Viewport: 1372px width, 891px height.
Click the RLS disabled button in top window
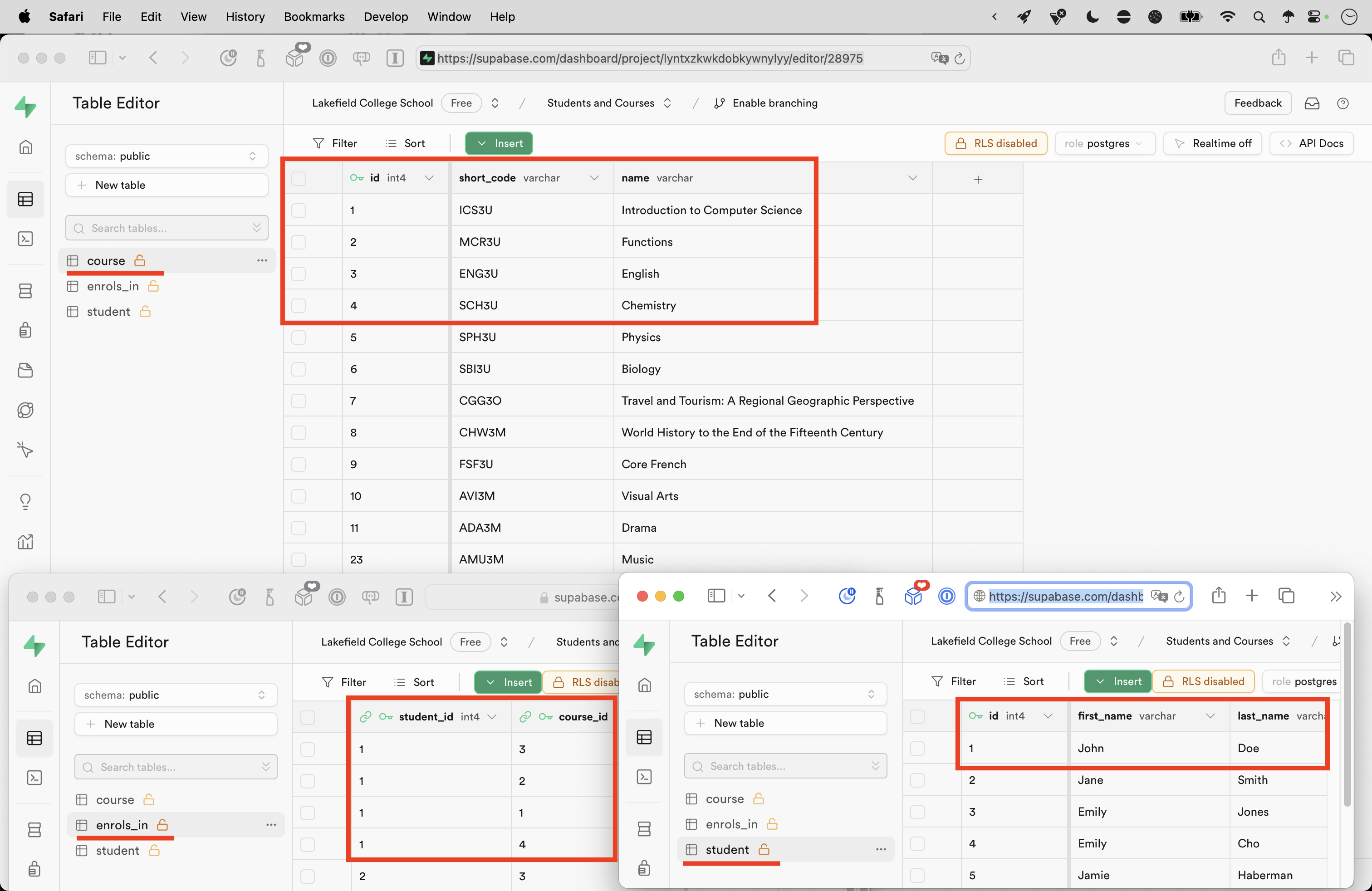coord(996,143)
